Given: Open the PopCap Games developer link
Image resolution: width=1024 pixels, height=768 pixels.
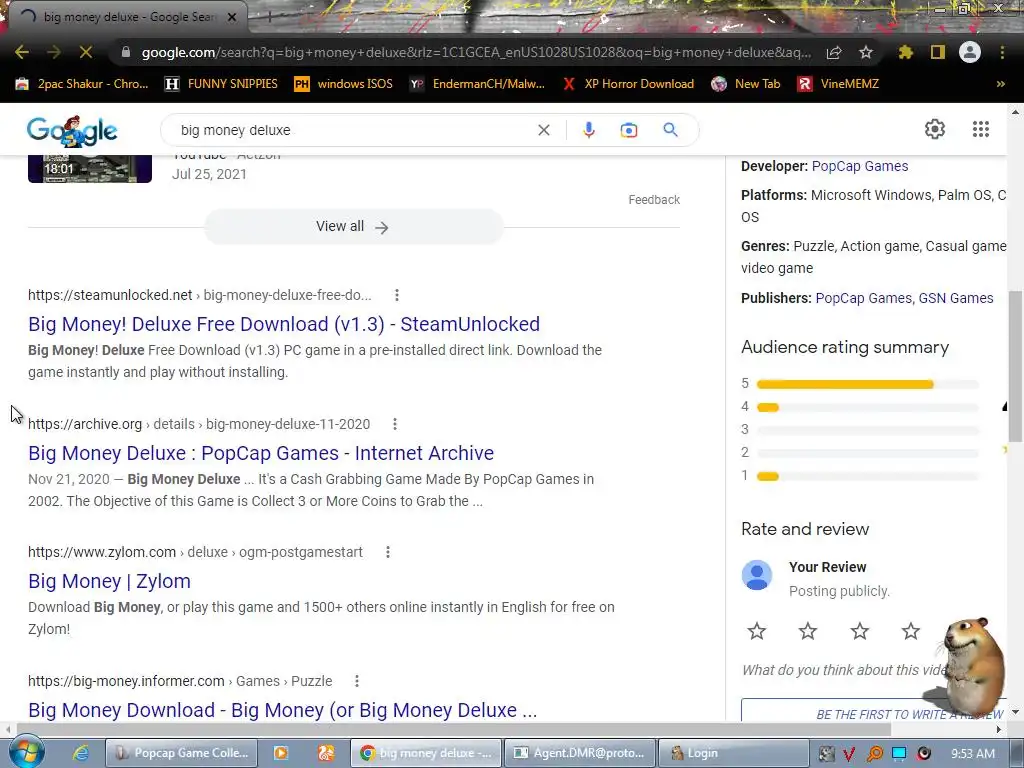Looking at the screenshot, I should 859,166.
